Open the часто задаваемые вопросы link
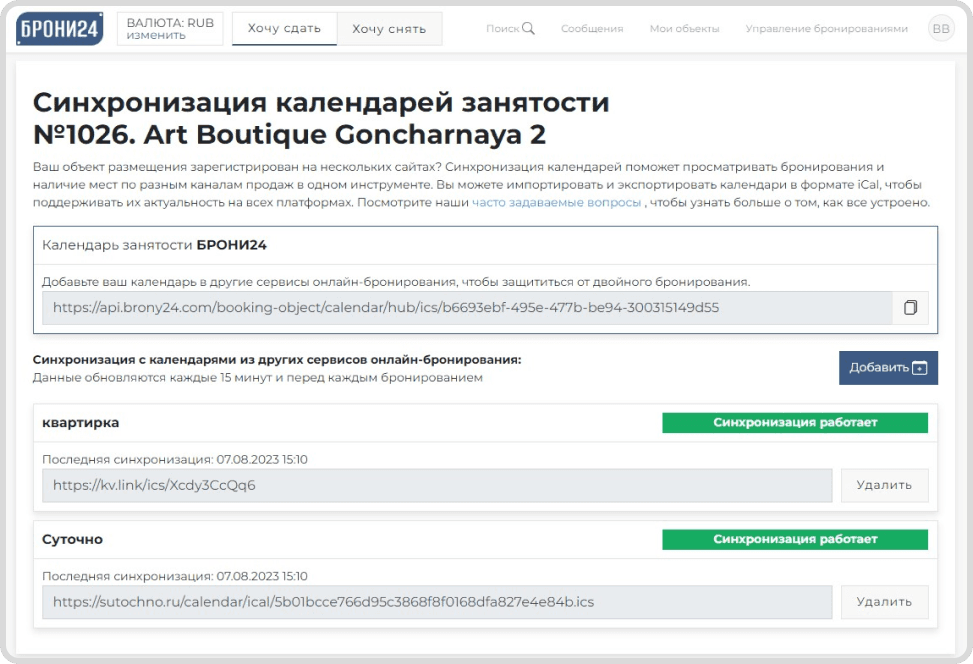This screenshot has height=664, width=973. click(x=556, y=202)
